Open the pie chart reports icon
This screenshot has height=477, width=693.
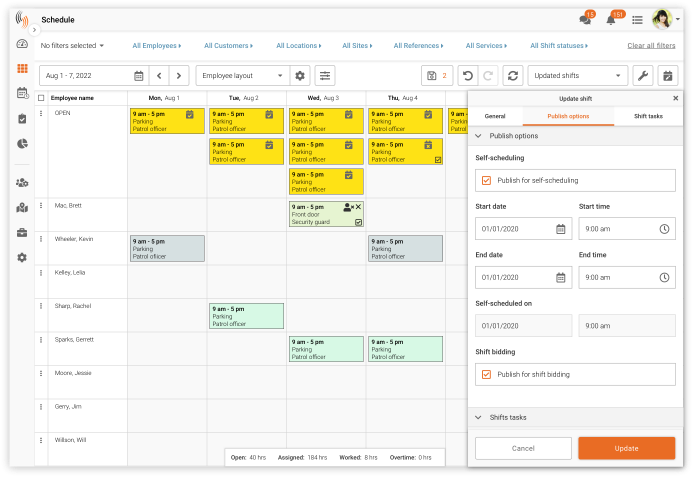[x=22, y=144]
